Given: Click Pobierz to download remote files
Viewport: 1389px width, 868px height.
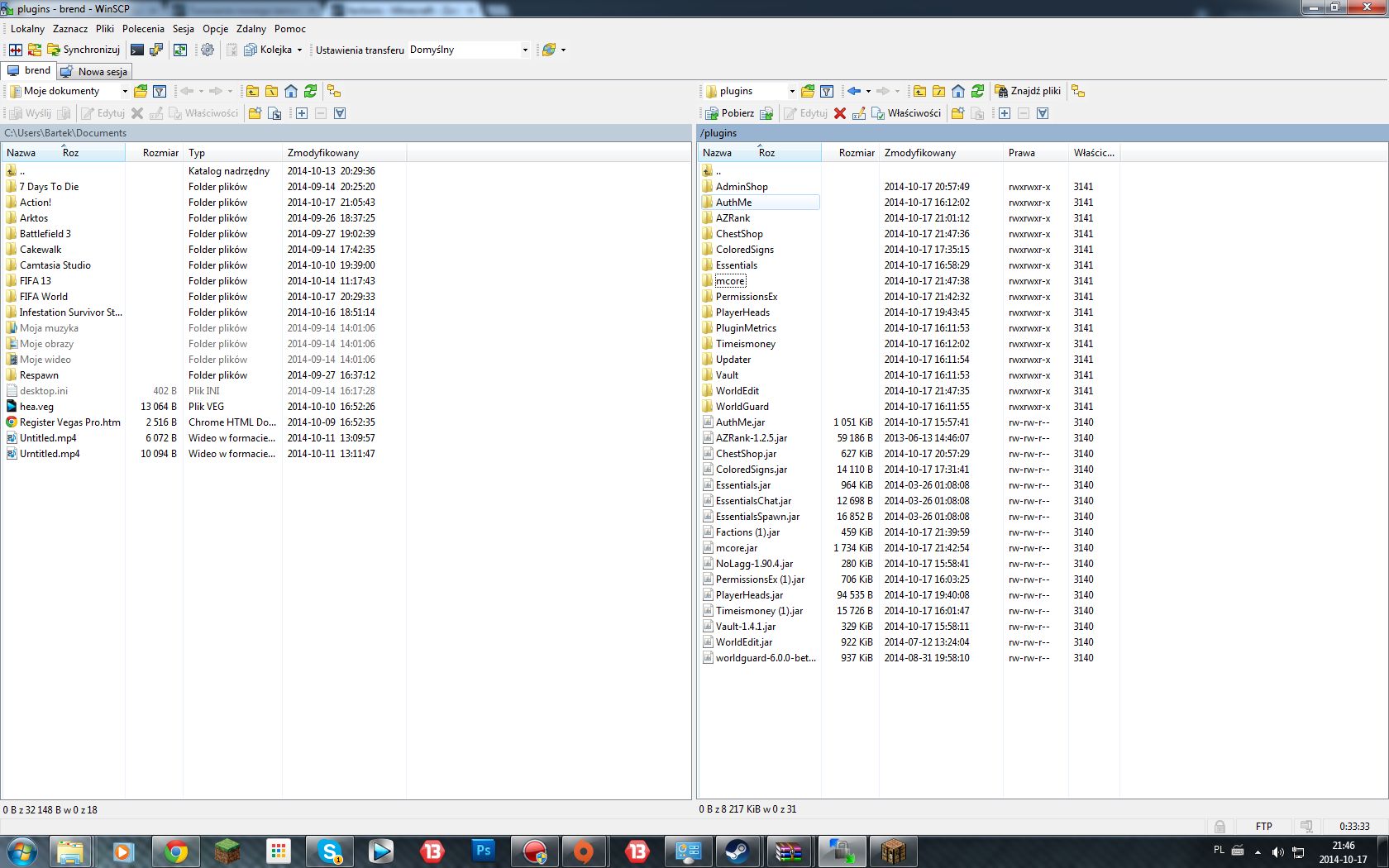Looking at the screenshot, I should (729, 113).
